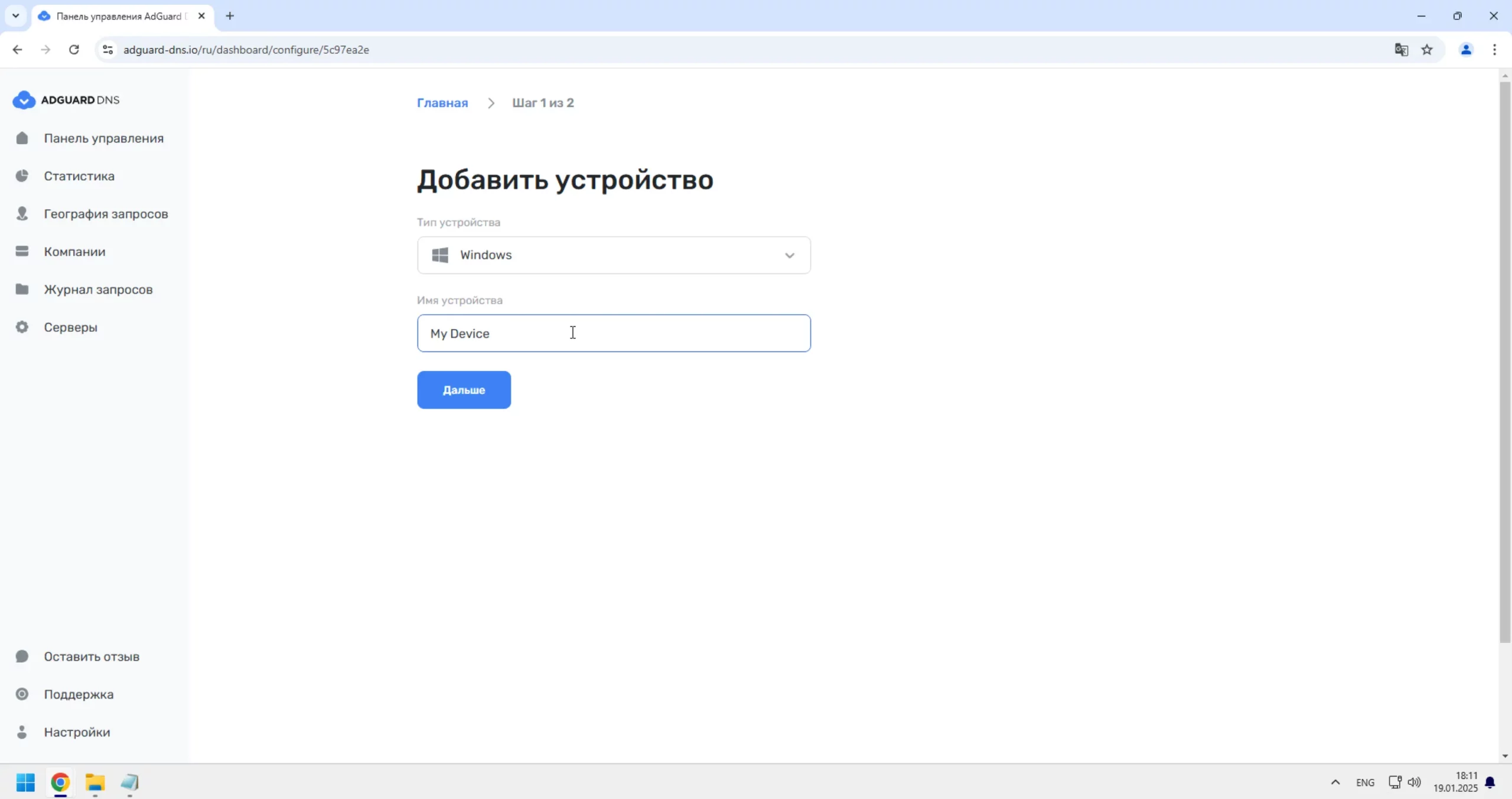Viewport: 1512px width, 799px height.
Task: Click the Компании sidebar icon
Action: 22,252
